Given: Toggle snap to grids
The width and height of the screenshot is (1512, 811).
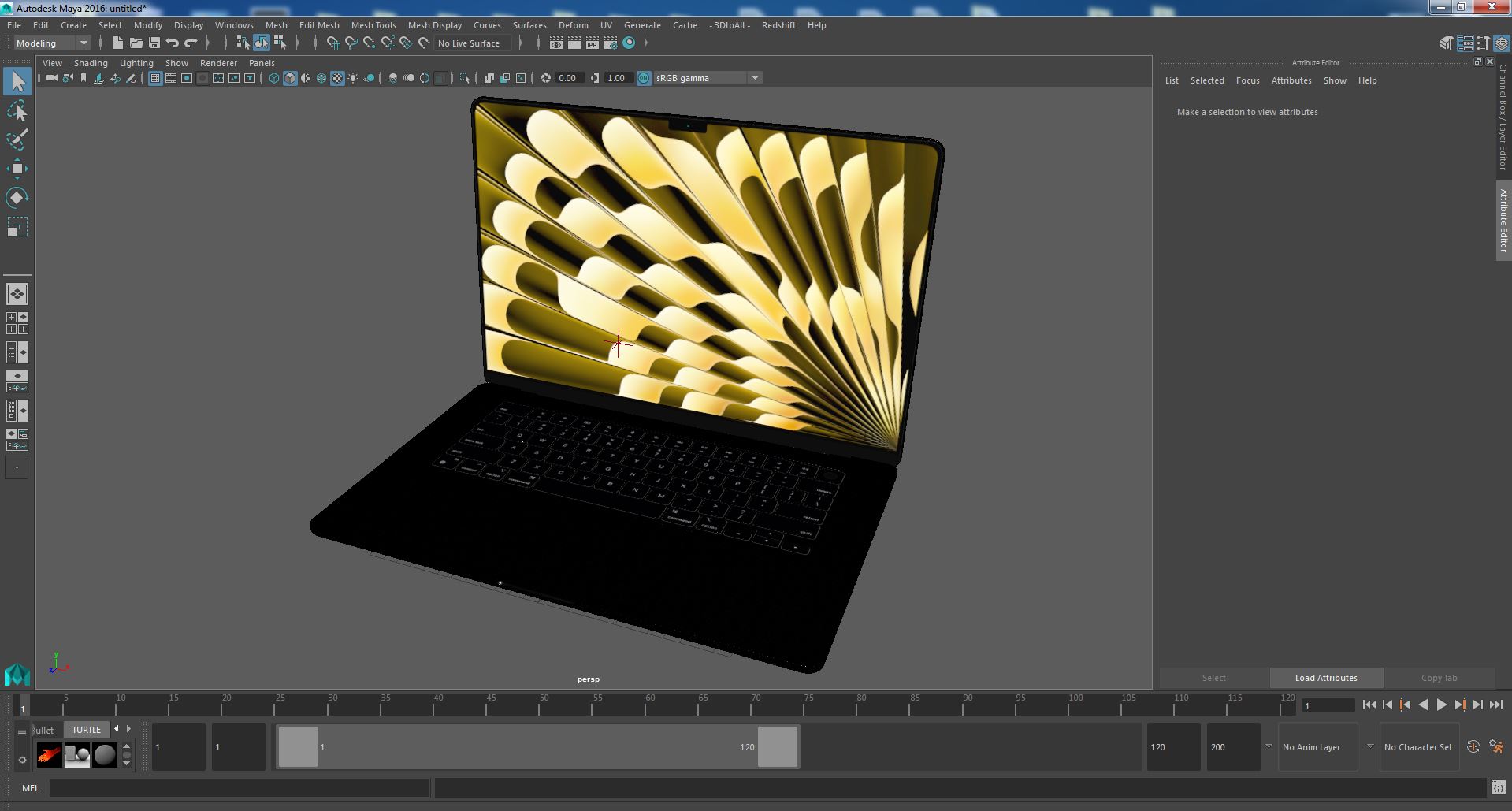Looking at the screenshot, I should click(333, 43).
